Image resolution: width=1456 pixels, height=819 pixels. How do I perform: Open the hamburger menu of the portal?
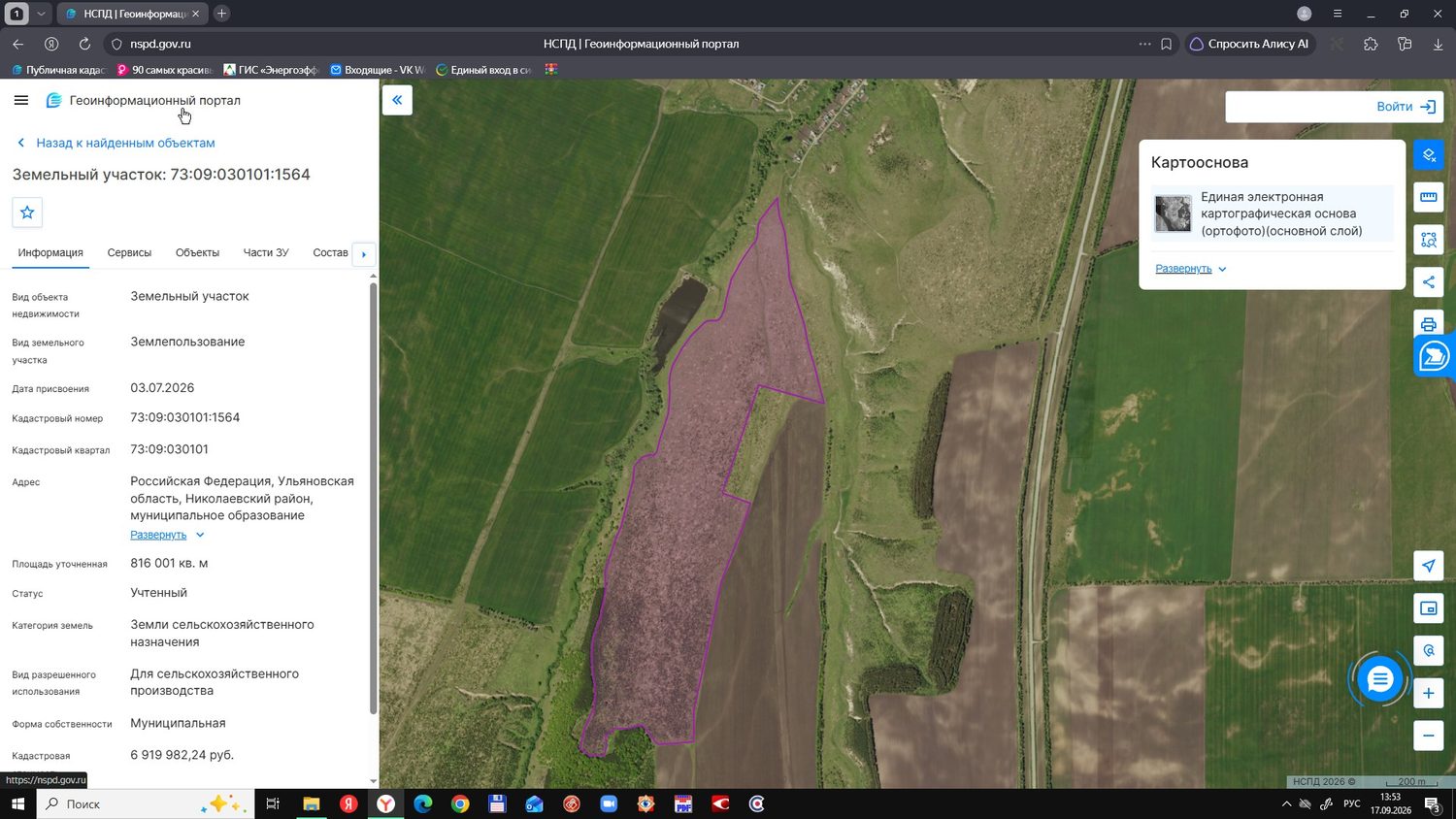click(x=21, y=100)
